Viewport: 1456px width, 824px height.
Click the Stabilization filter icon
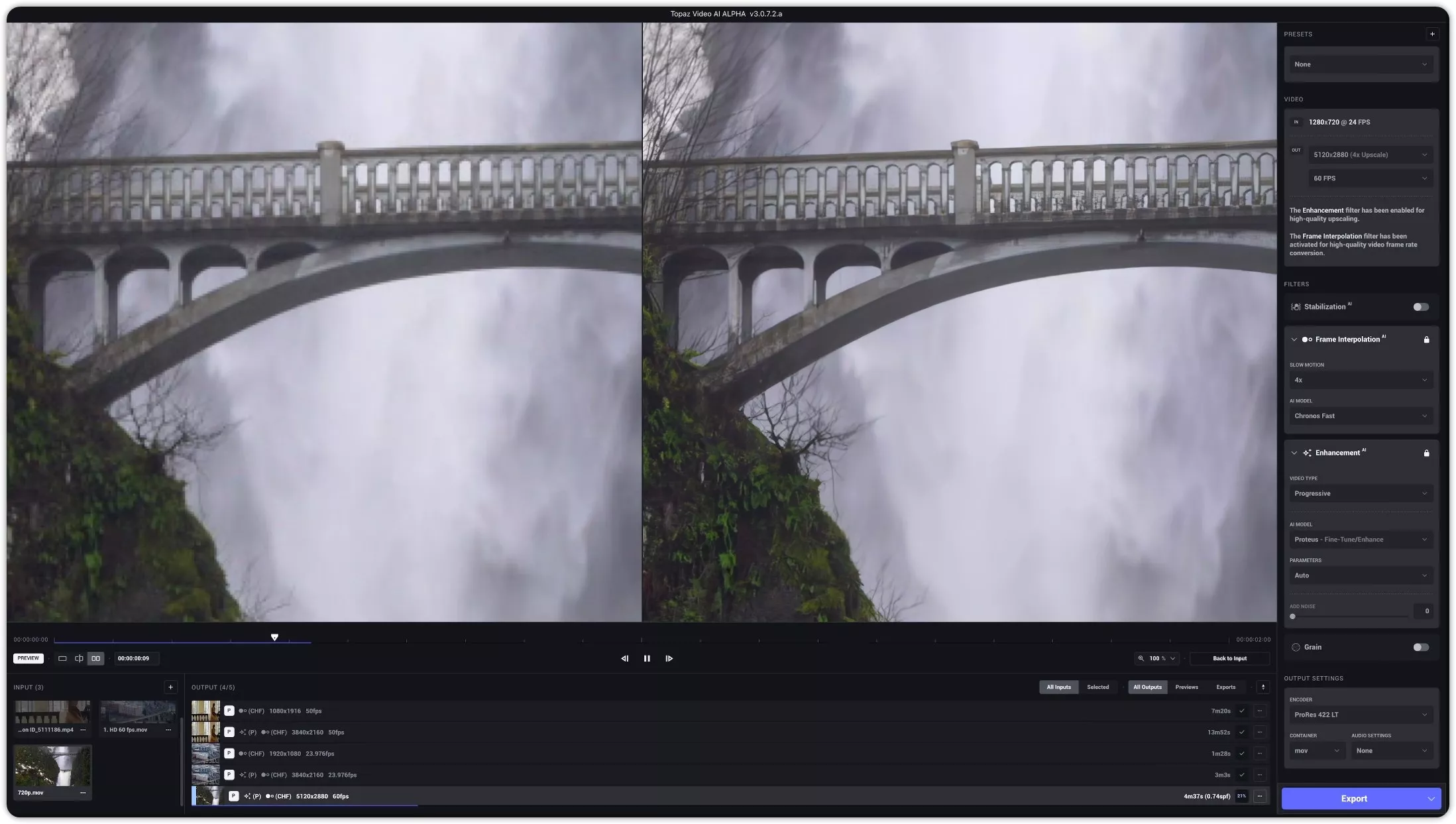pos(1295,307)
